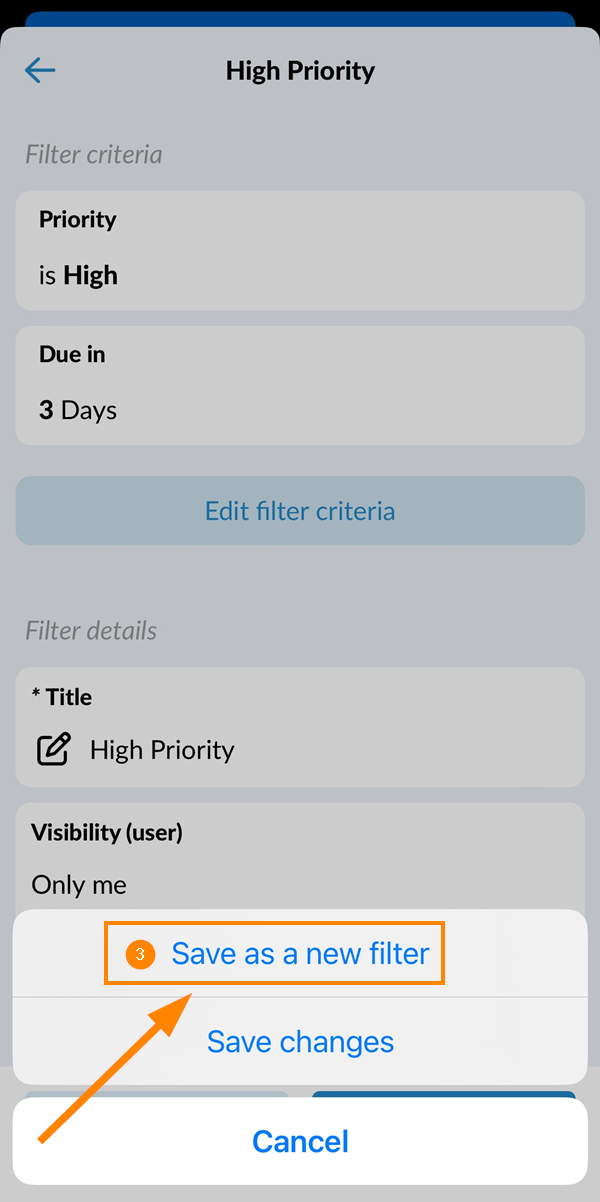Open Edit filter criteria
The image size is (600, 1202).
[x=300, y=511]
